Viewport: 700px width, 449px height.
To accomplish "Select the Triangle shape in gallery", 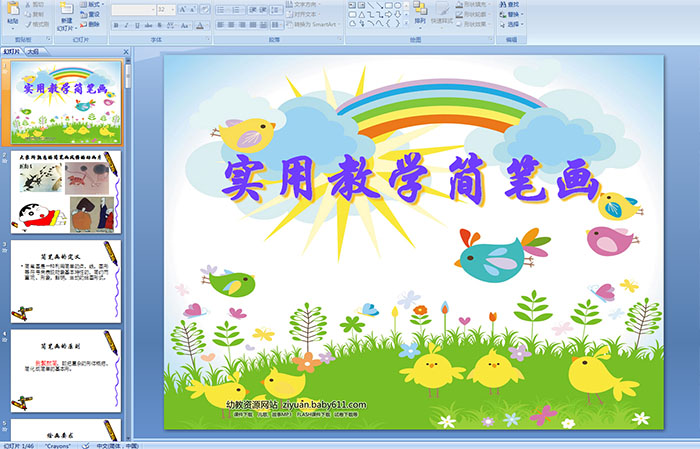I will 362,14.
